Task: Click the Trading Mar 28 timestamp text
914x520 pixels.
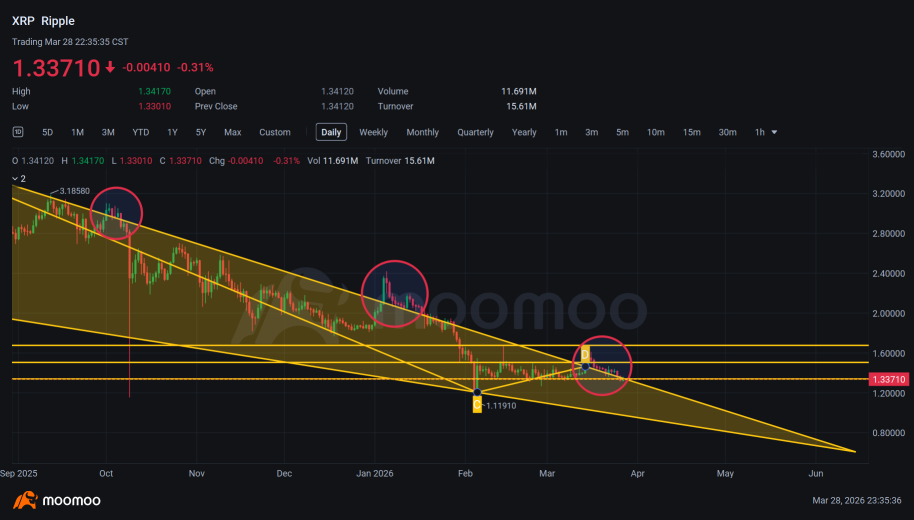Action: click(70, 42)
